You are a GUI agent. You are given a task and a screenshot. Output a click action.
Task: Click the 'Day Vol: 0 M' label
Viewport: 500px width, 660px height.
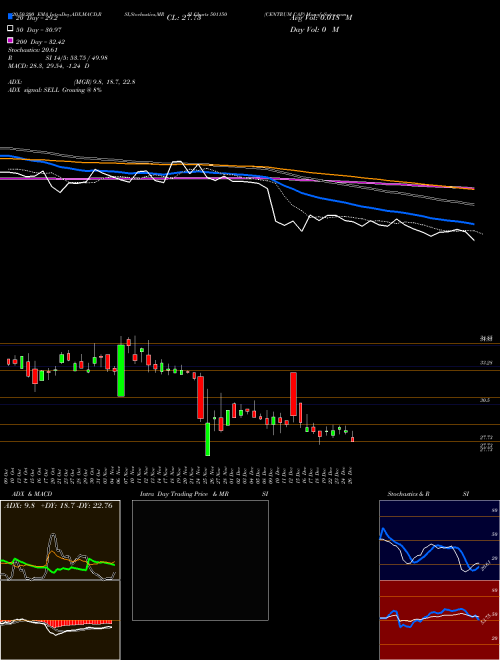(314, 30)
